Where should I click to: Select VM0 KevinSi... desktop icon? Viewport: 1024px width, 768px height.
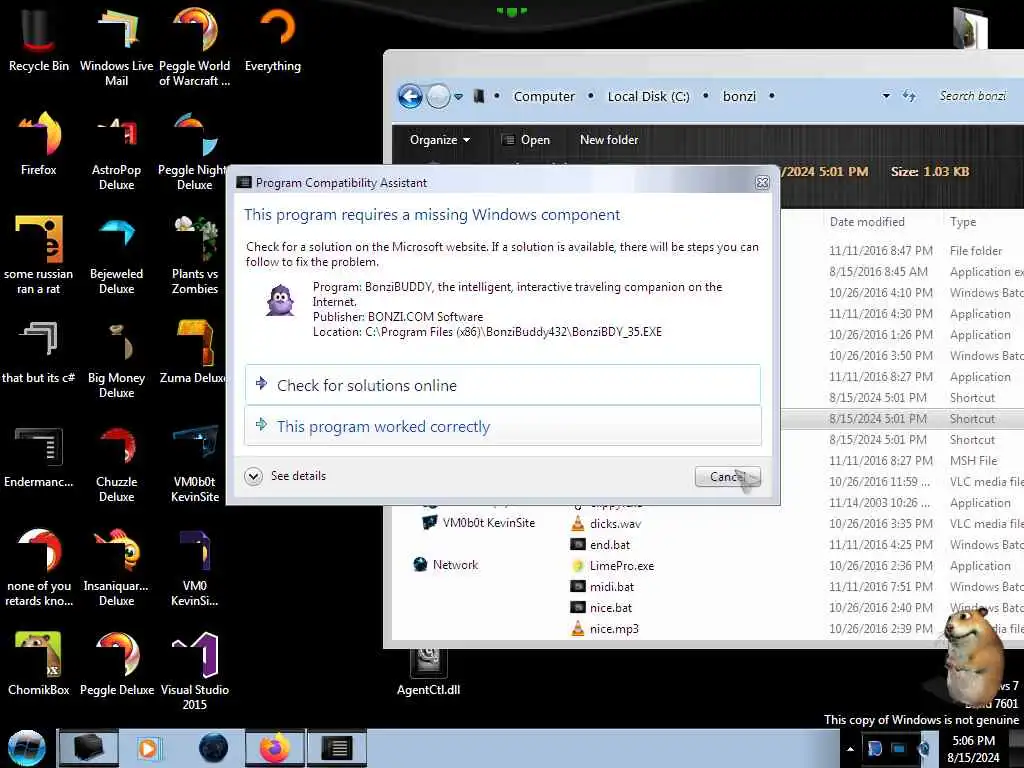[x=195, y=568]
